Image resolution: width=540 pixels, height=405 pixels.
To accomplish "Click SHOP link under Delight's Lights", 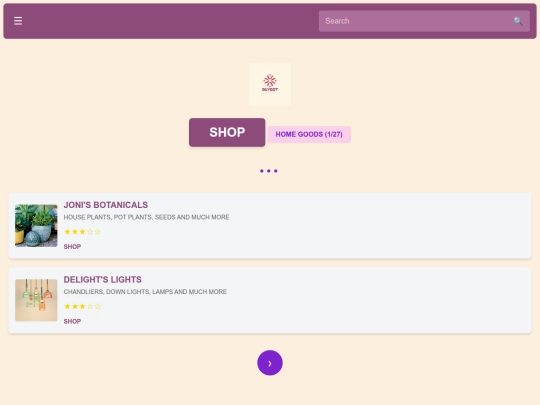I will (72, 321).
